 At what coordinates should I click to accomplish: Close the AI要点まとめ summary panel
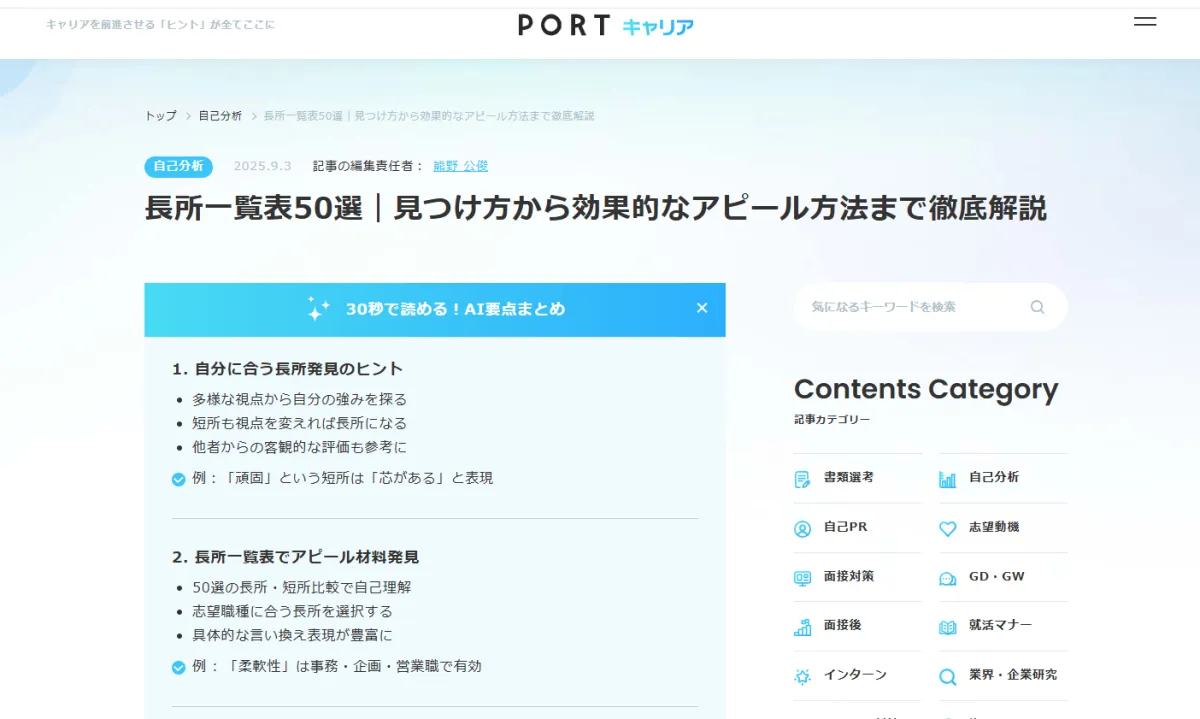(702, 308)
